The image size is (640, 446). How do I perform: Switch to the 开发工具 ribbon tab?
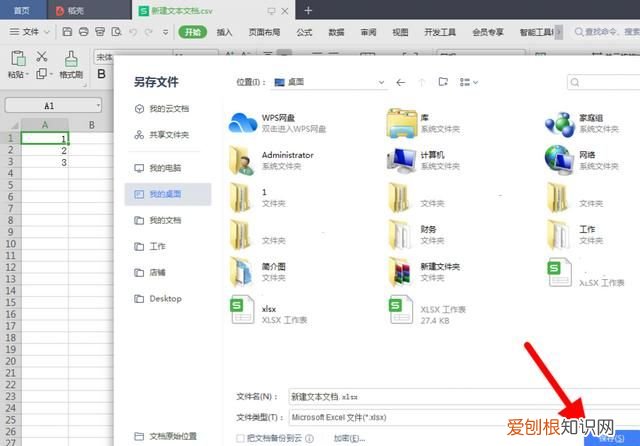tap(440, 32)
